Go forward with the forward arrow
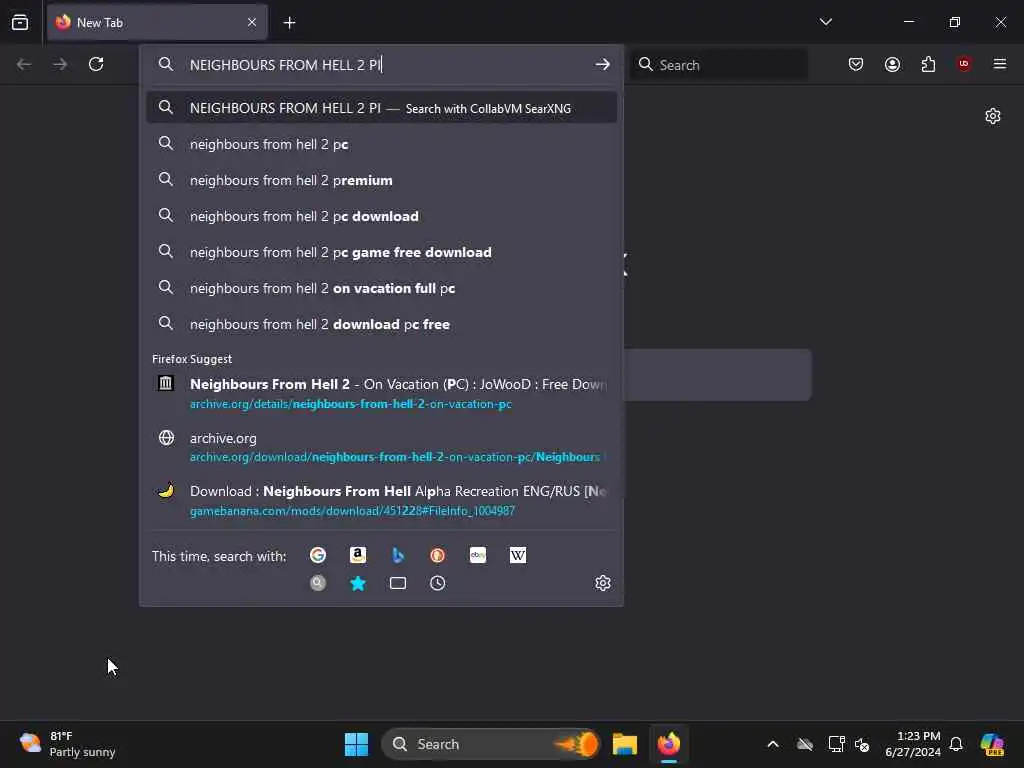This screenshot has height=768, width=1024. [60, 64]
